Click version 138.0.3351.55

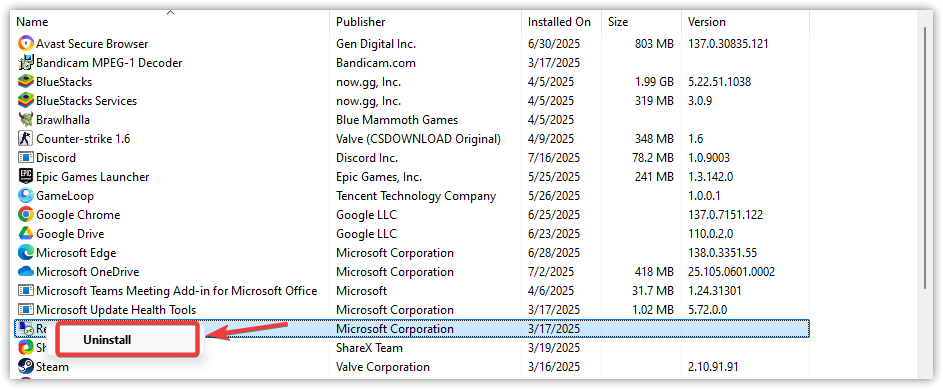(x=722, y=253)
